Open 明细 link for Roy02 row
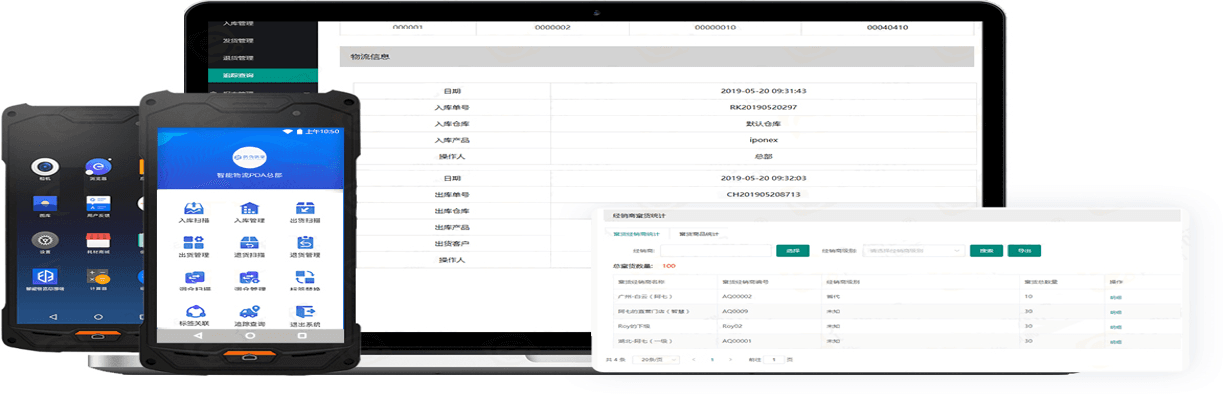The width and height of the screenshot is (1224, 395). point(1115,326)
